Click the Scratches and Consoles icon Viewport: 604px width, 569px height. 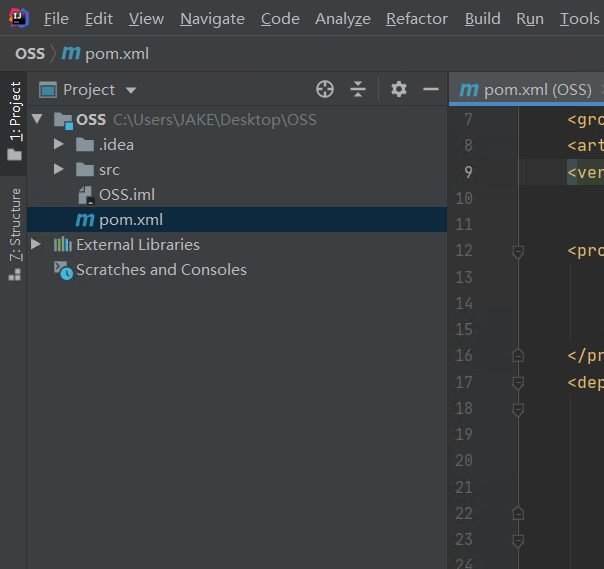click(62, 270)
